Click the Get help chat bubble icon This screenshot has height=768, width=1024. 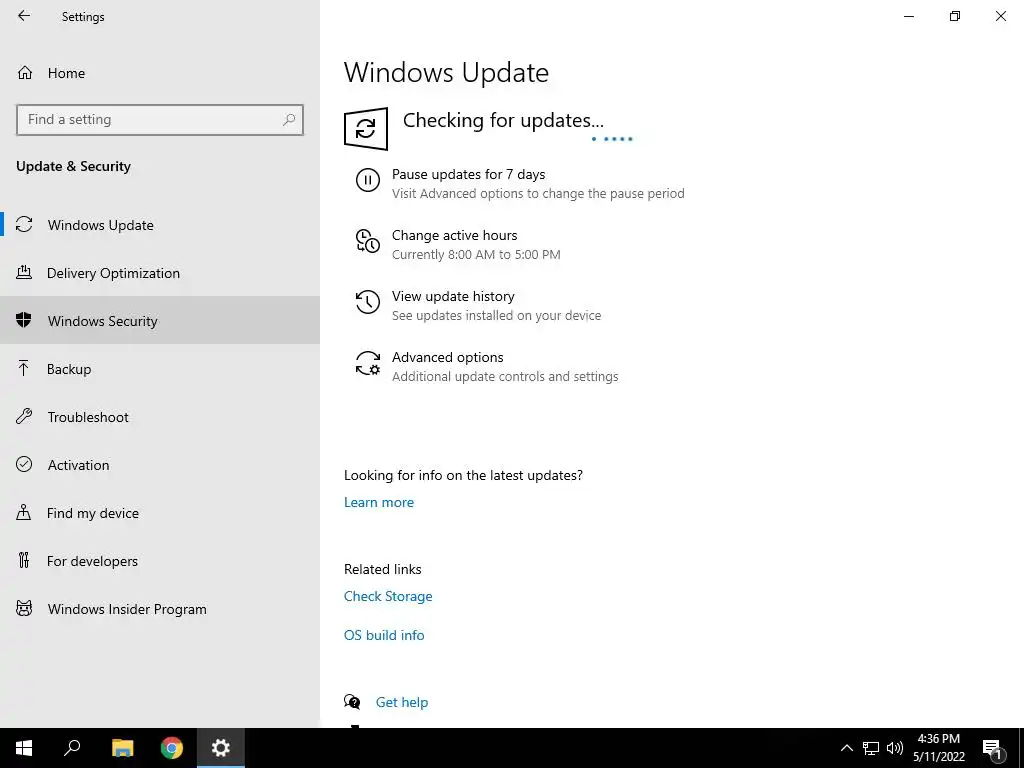click(x=352, y=702)
